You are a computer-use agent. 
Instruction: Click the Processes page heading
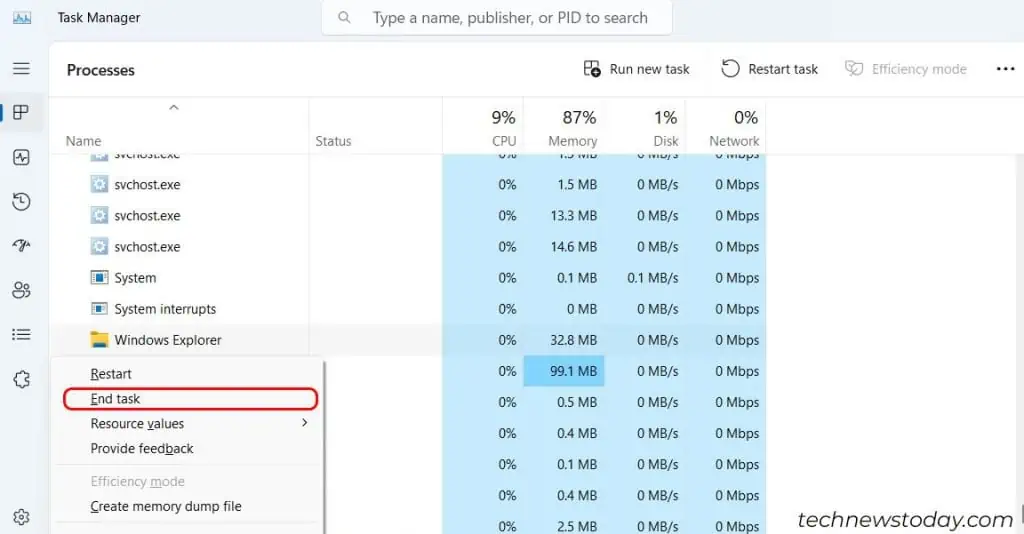click(x=101, y=70)
